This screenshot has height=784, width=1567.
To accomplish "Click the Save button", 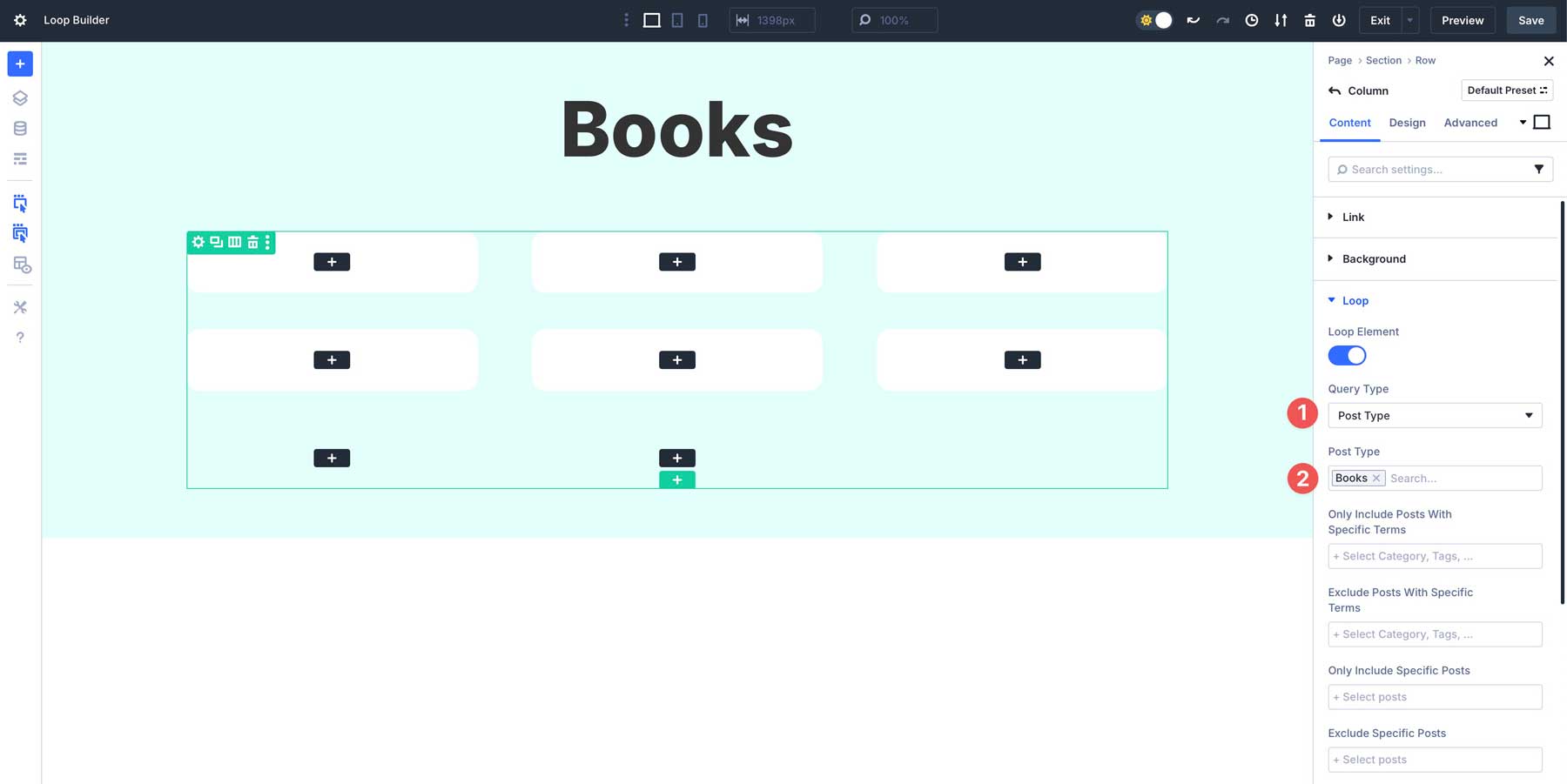I will pyautogui.click(x=1531, y=19).
